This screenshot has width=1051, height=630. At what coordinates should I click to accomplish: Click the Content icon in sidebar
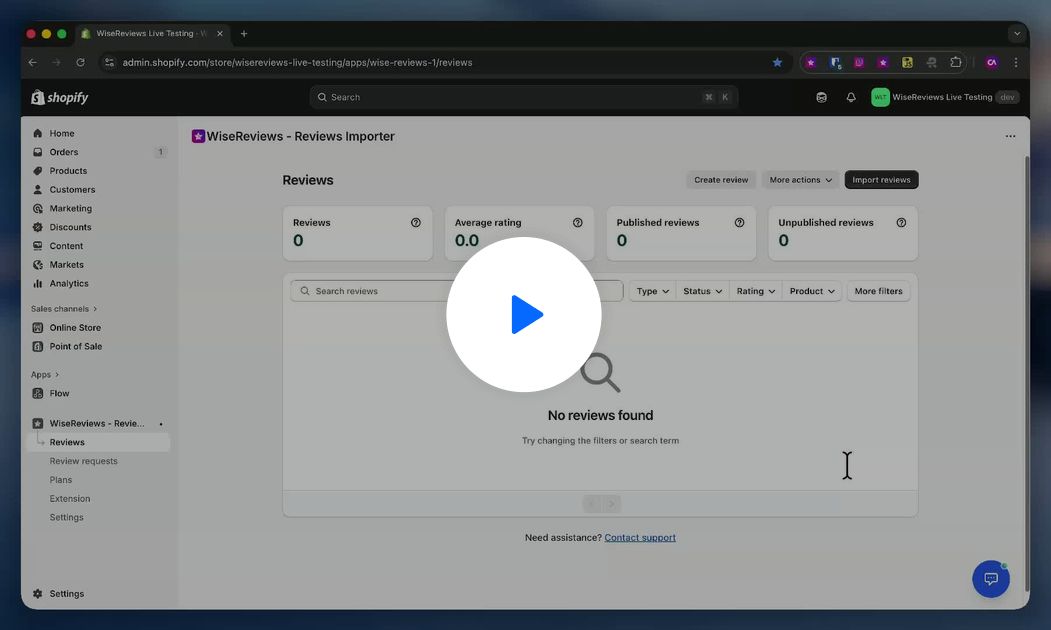click(38, 246)
